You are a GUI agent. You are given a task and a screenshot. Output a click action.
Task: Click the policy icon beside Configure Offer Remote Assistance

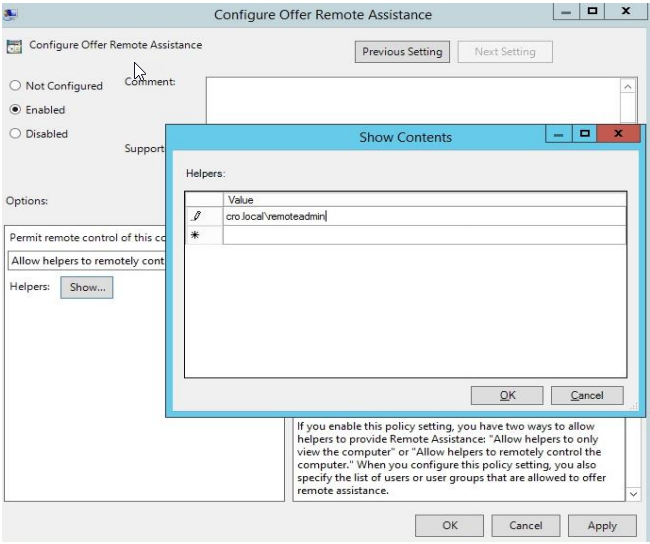pos(15,46)
